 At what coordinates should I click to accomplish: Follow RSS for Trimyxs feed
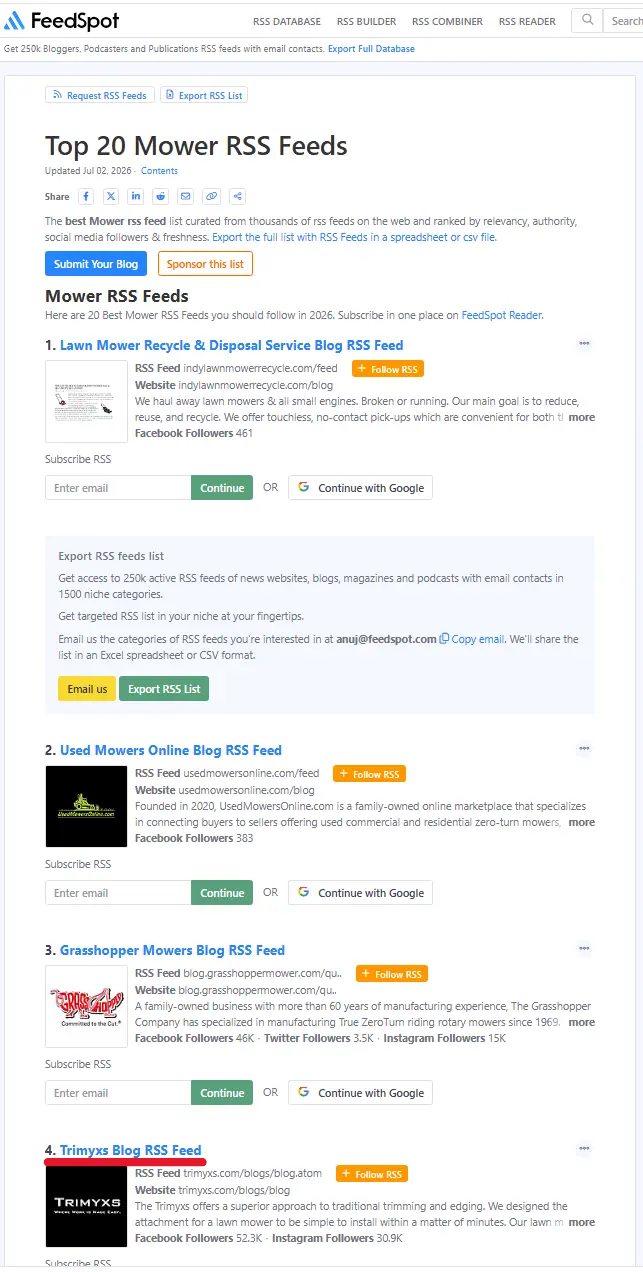(x=372, y=1174)
